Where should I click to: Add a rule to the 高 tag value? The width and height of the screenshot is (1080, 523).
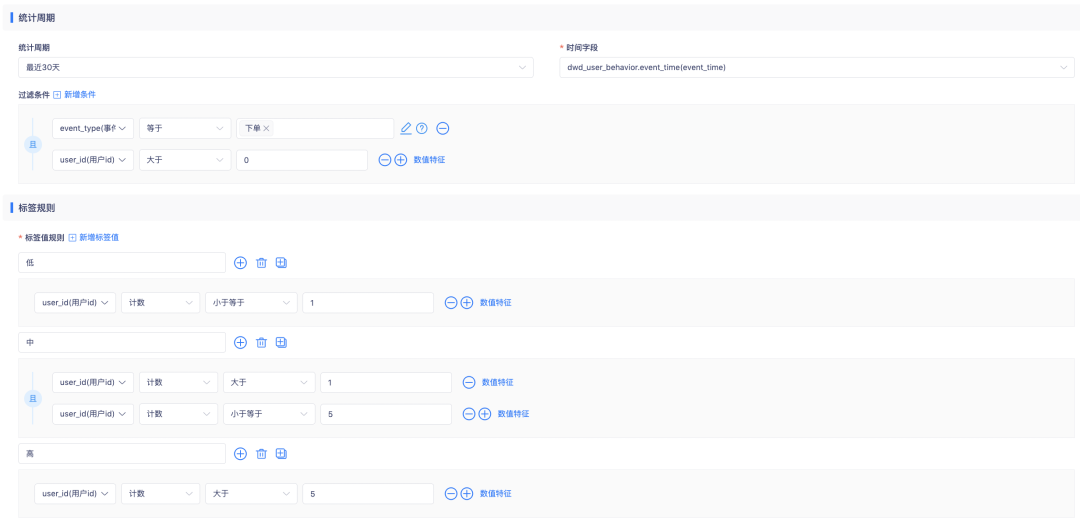(x=240, y=453)
